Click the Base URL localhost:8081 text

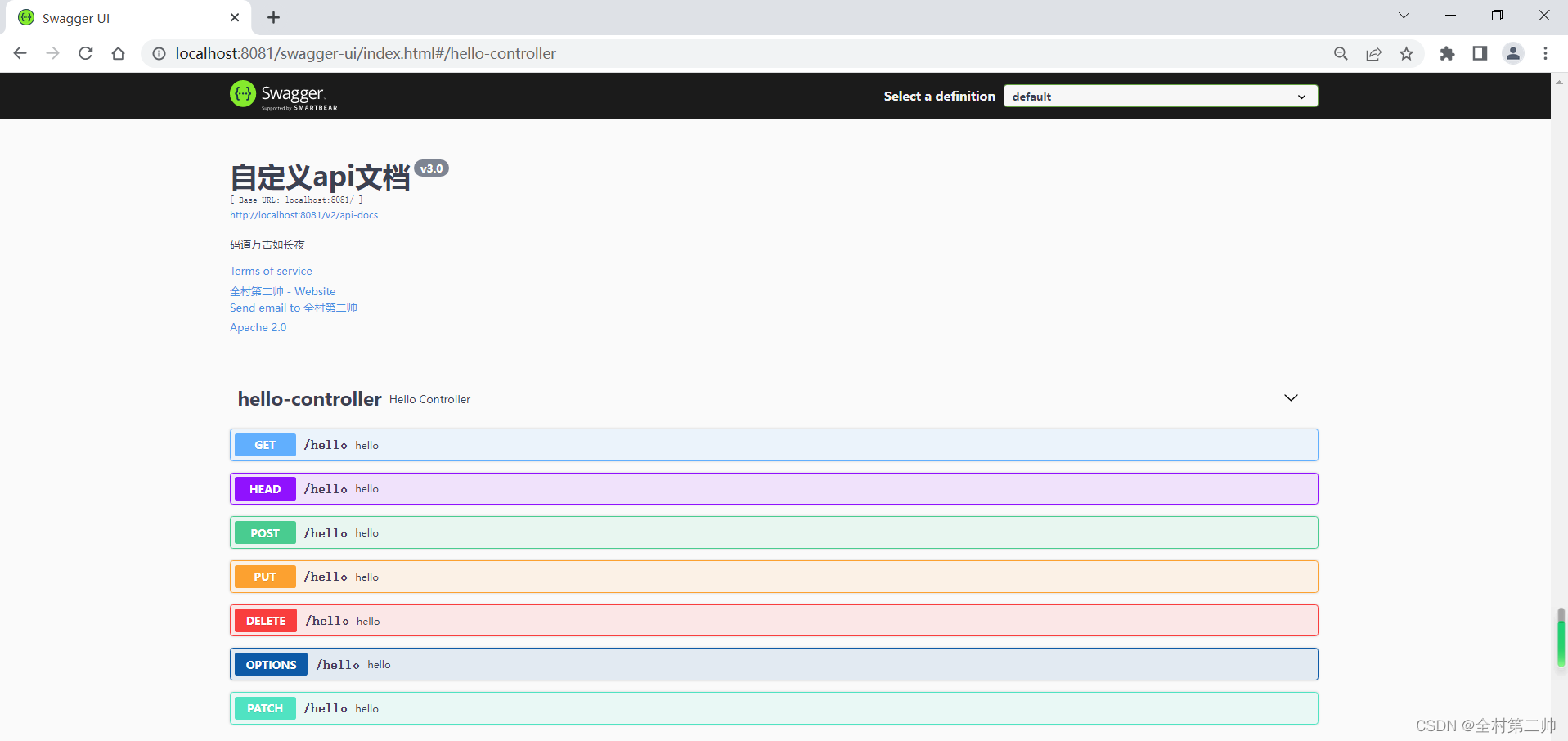(296, 200)
